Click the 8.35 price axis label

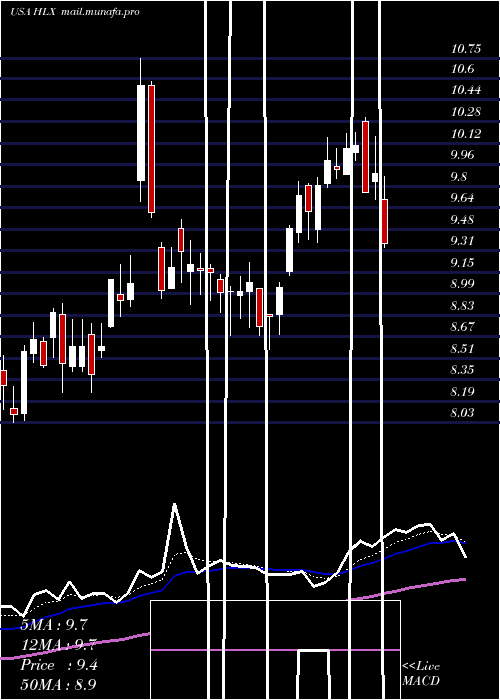coord(462,370)
